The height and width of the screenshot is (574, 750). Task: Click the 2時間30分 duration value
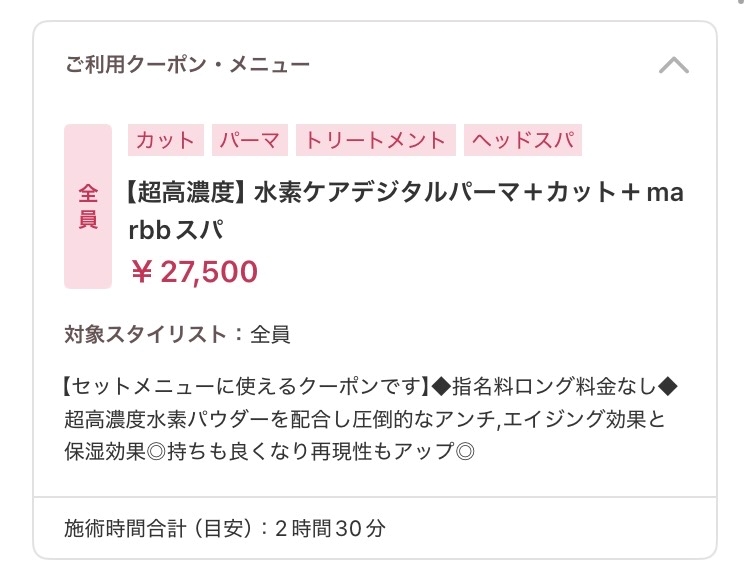coord(329,527)
